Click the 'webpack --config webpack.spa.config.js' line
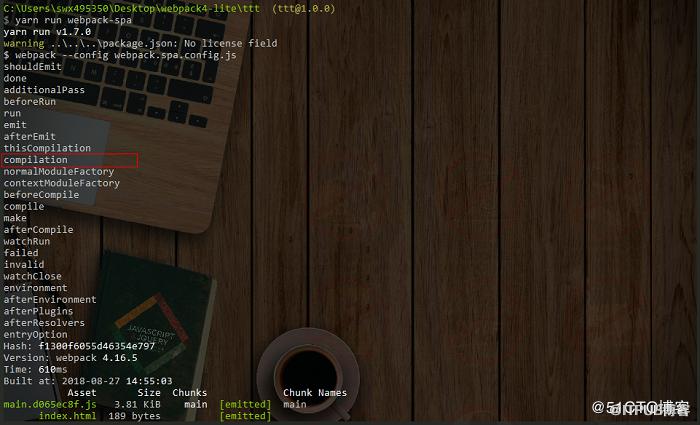700x425 pixels. [x=120, y=55]
